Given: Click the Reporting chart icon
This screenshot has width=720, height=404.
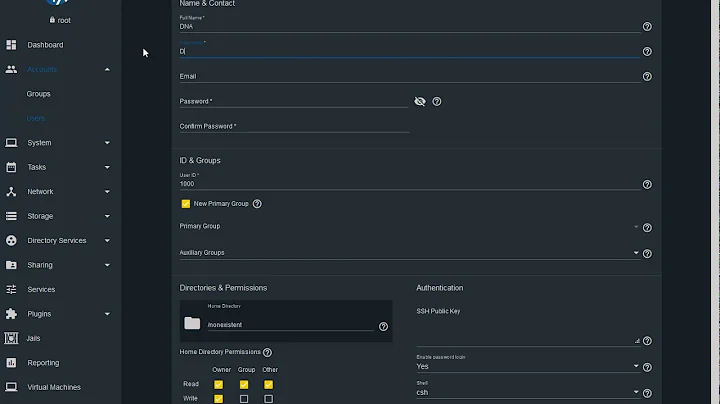Looking at the screenshot, I should [x=11, y=363].
